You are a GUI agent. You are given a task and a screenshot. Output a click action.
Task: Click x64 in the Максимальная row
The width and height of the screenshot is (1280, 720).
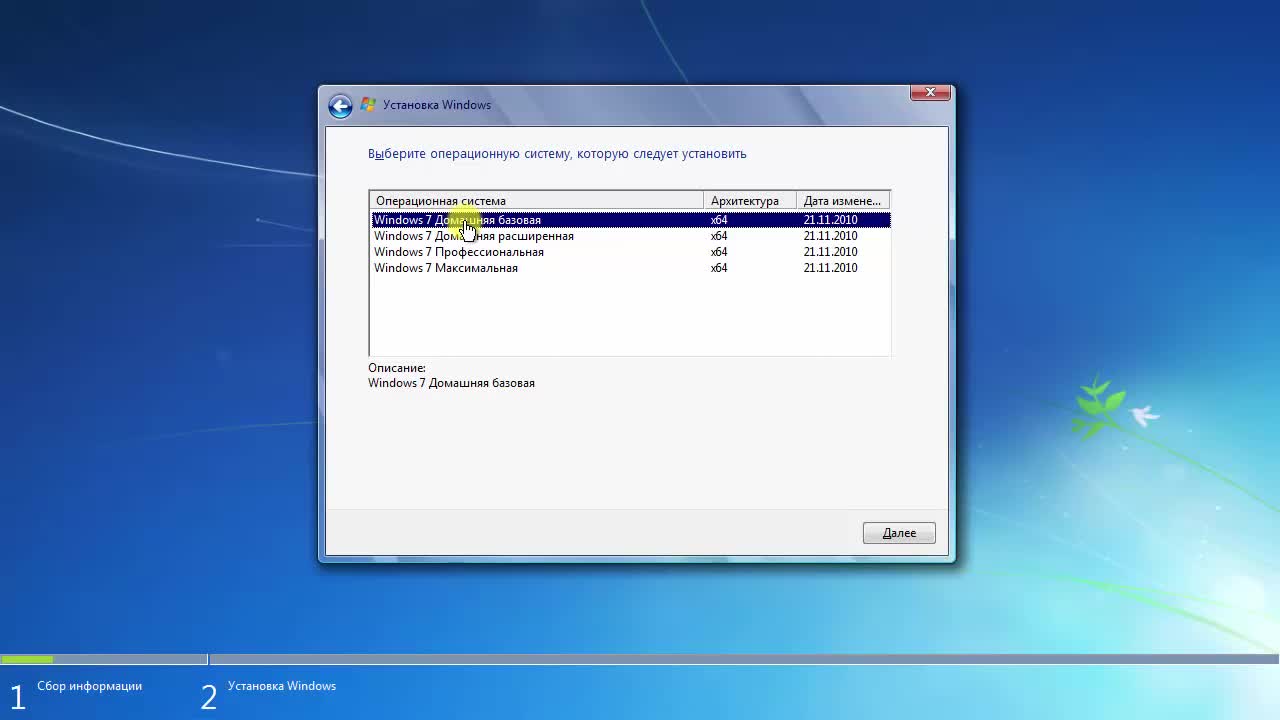pos(719,268)
